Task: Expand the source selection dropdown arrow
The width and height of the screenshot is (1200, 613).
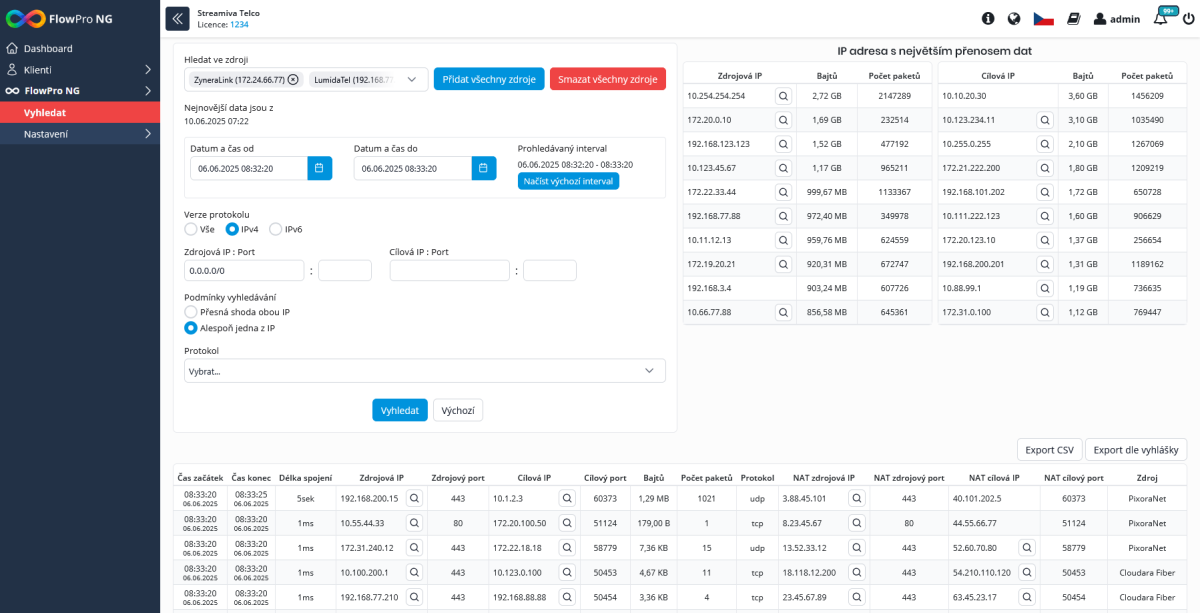Action: point(412,79)
